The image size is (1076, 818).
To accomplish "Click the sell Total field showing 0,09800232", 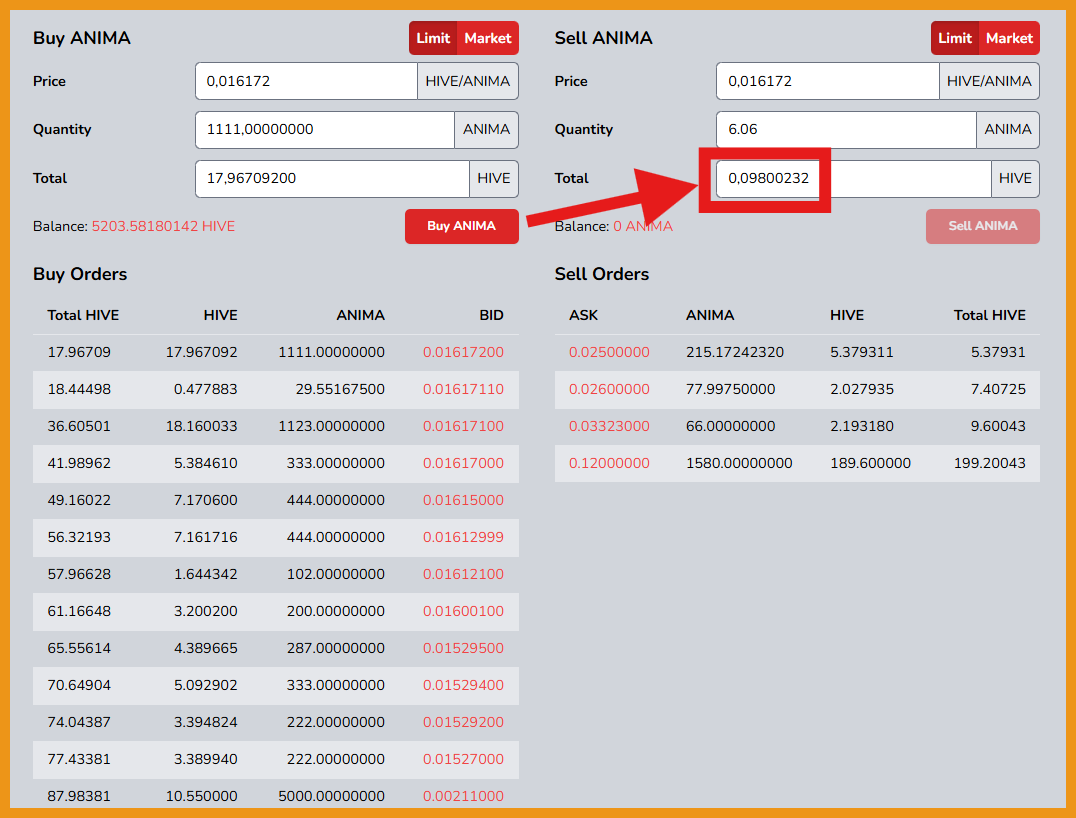I will coord(768,179).
